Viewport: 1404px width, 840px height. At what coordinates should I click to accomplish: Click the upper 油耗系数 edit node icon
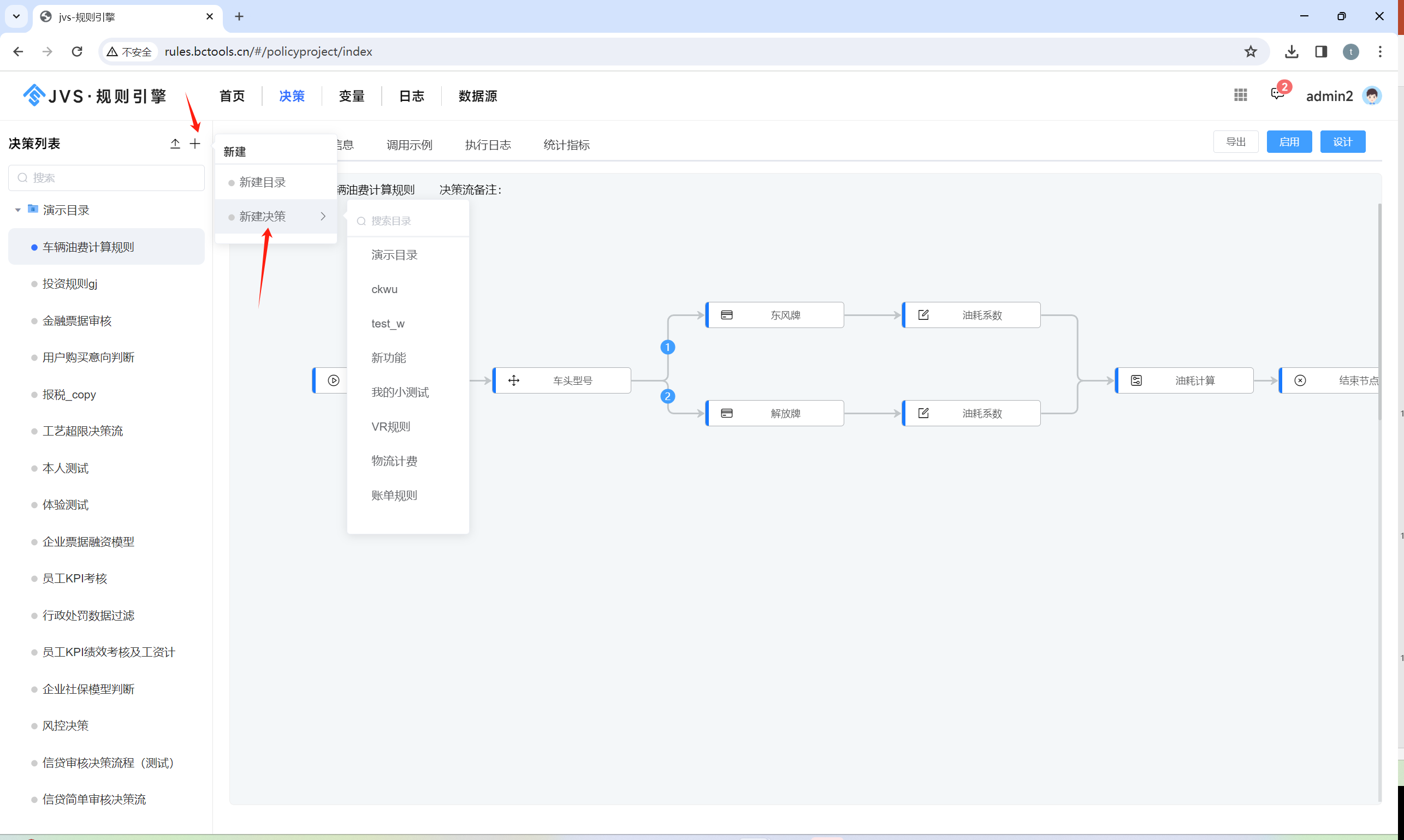coord(923,315)
